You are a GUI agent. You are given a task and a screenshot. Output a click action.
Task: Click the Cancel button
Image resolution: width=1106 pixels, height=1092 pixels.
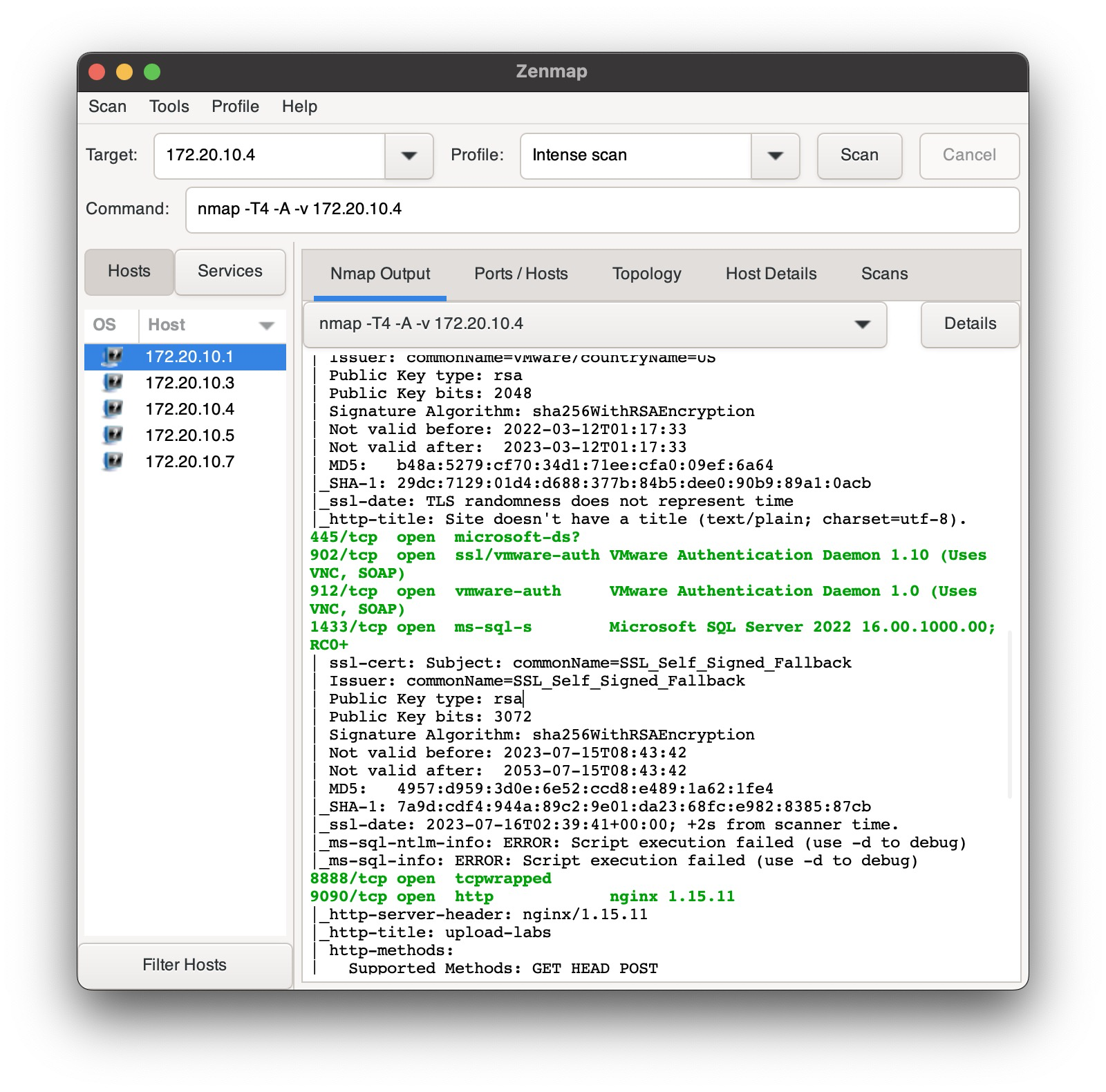coord(969,156)
